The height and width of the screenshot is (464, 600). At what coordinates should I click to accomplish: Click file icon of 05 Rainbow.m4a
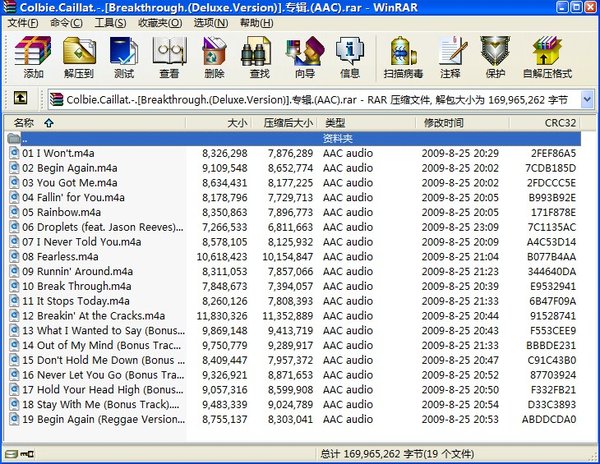[14, 212]
